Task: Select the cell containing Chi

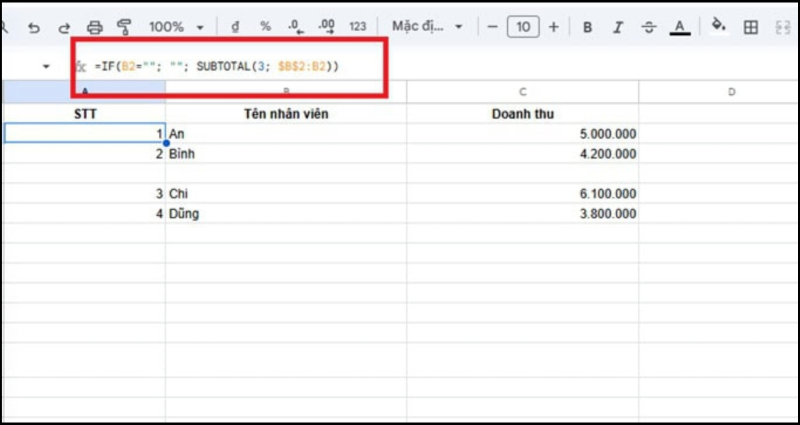Action: click(286, 193)
